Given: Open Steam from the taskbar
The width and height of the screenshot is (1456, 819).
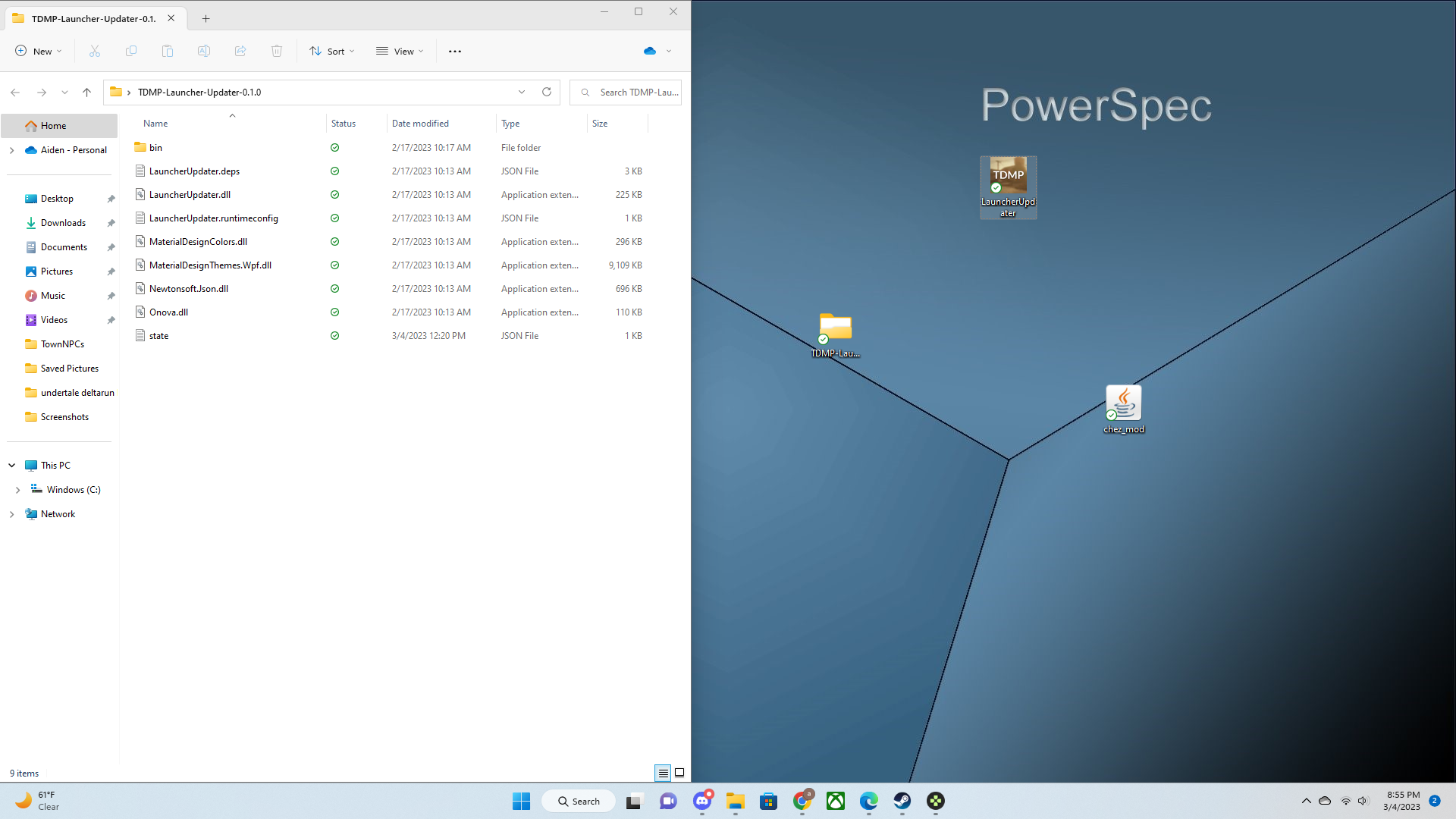Looking at the screenshot, I should pyautogui.click(x=902, y=801).
